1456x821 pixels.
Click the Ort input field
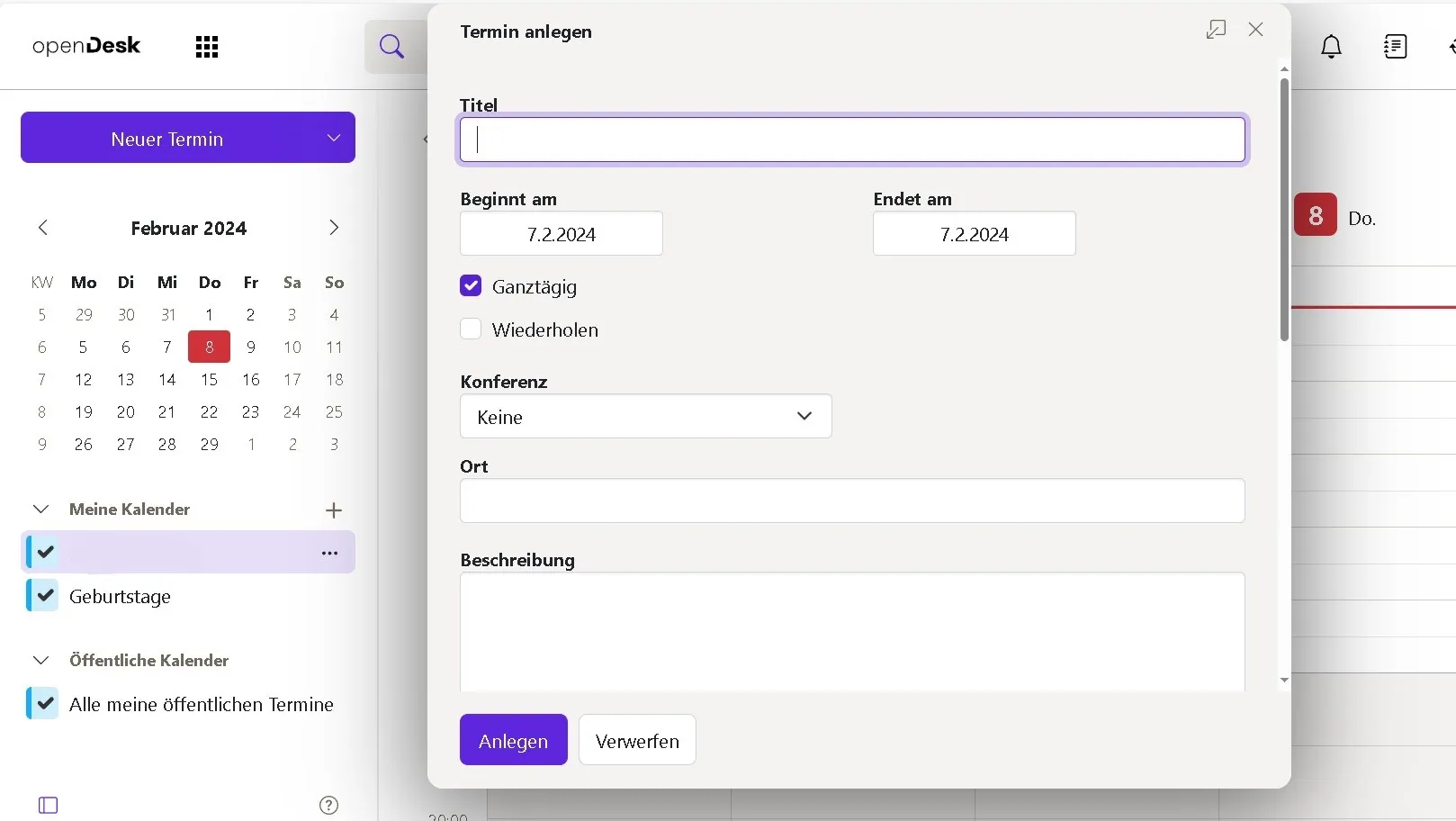pos(851,501)
